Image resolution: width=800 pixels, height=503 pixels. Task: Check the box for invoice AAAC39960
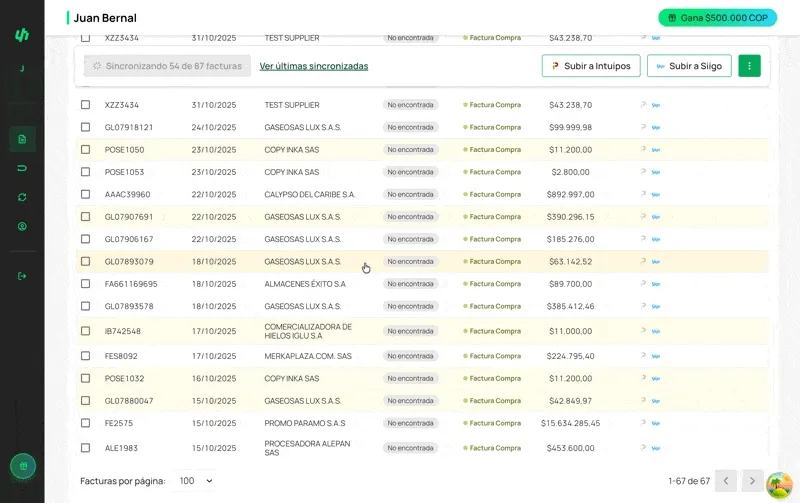click(85, 194)
